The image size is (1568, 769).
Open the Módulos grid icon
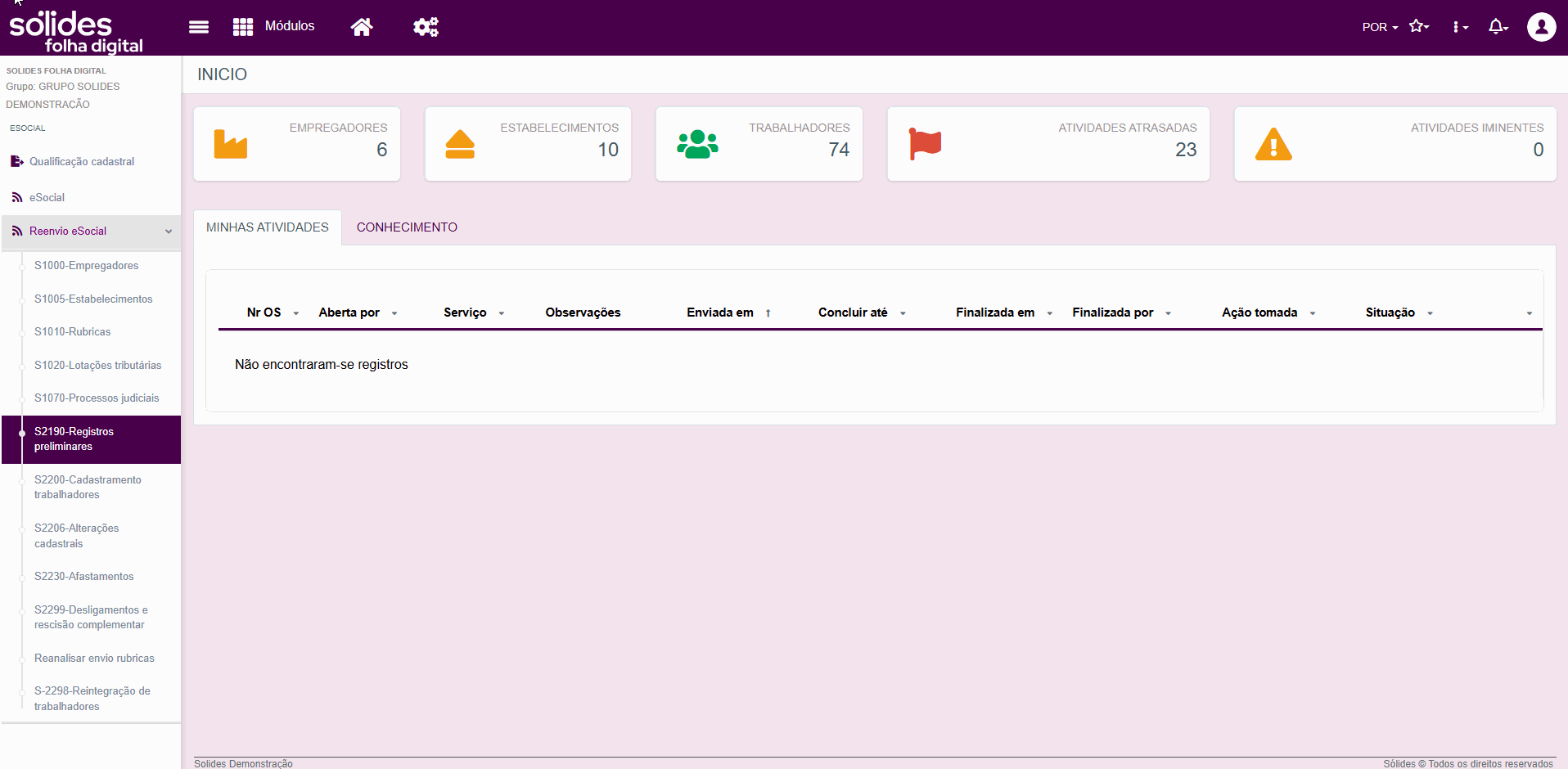(243, 27)
